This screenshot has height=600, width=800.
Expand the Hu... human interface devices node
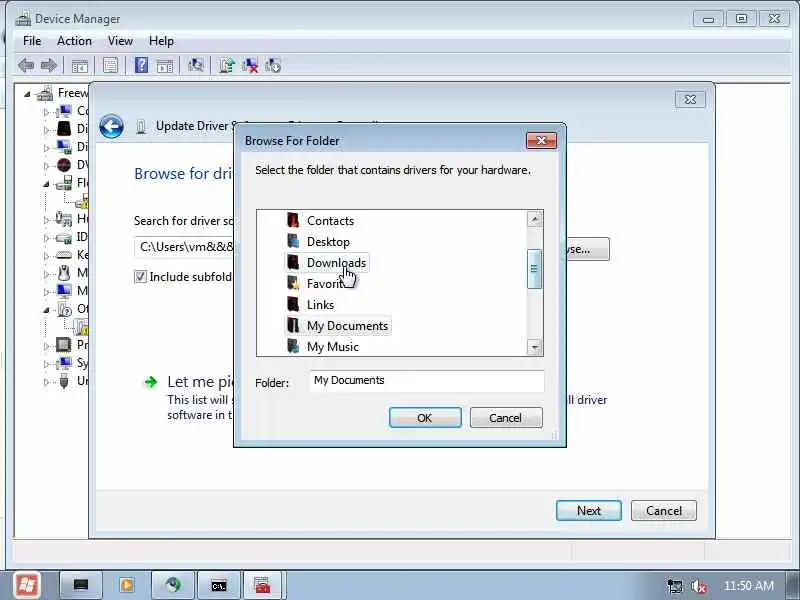pos(46,220)
